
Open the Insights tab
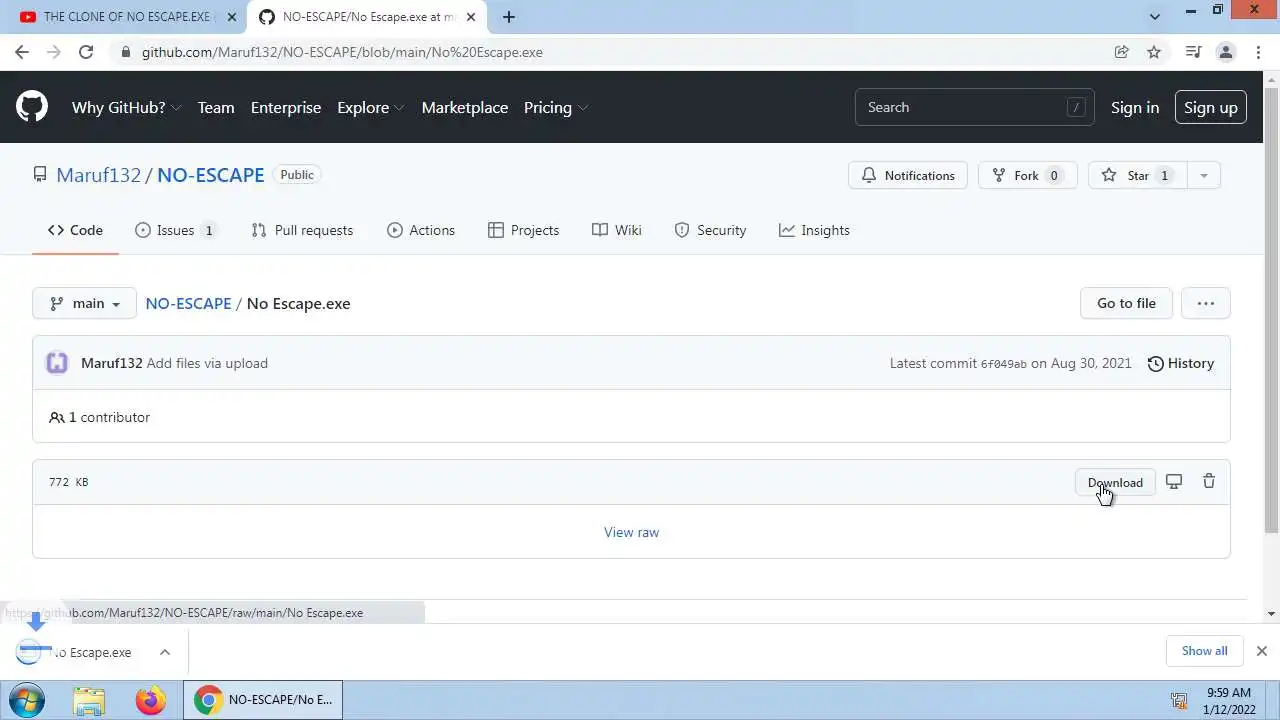[x=814, y=230]
